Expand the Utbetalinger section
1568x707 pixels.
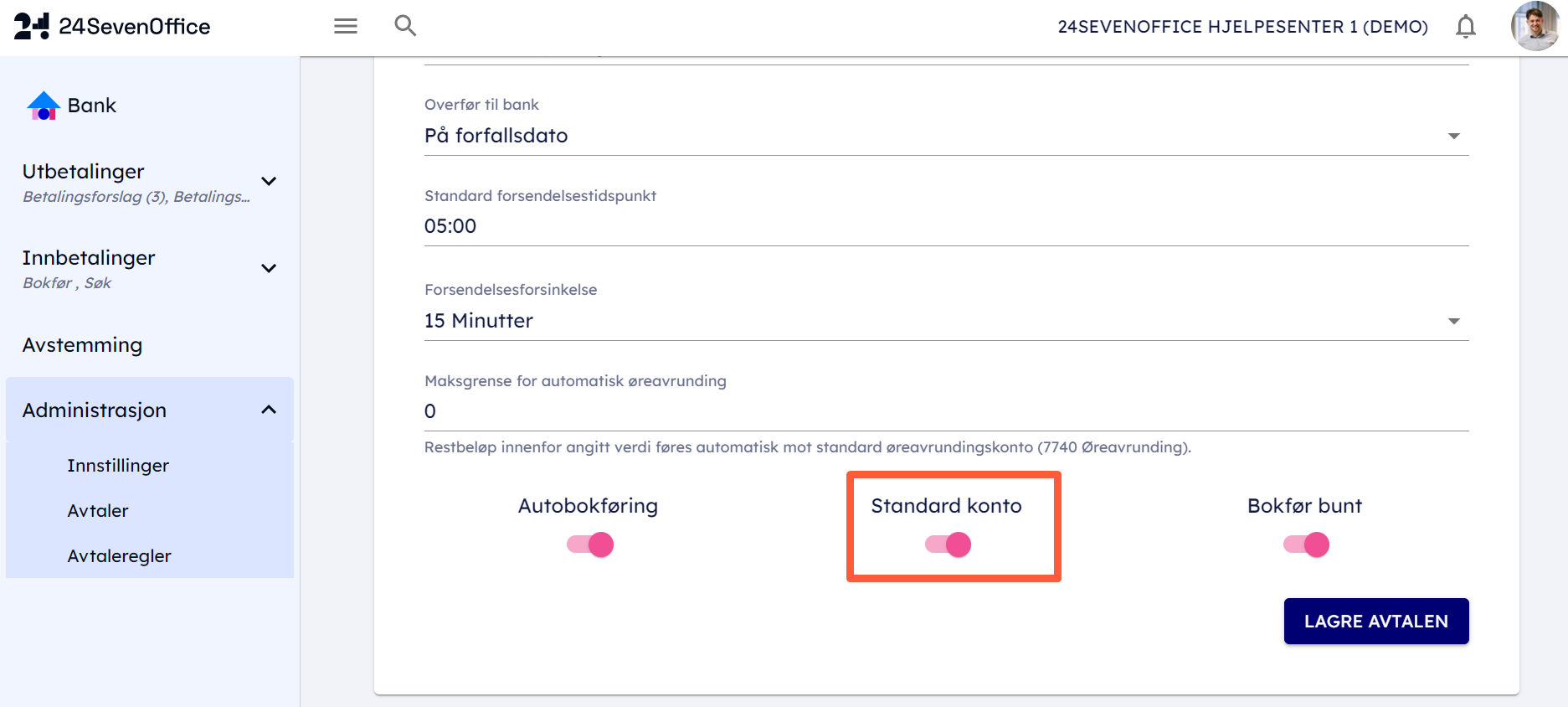click(x=269, y=182)
